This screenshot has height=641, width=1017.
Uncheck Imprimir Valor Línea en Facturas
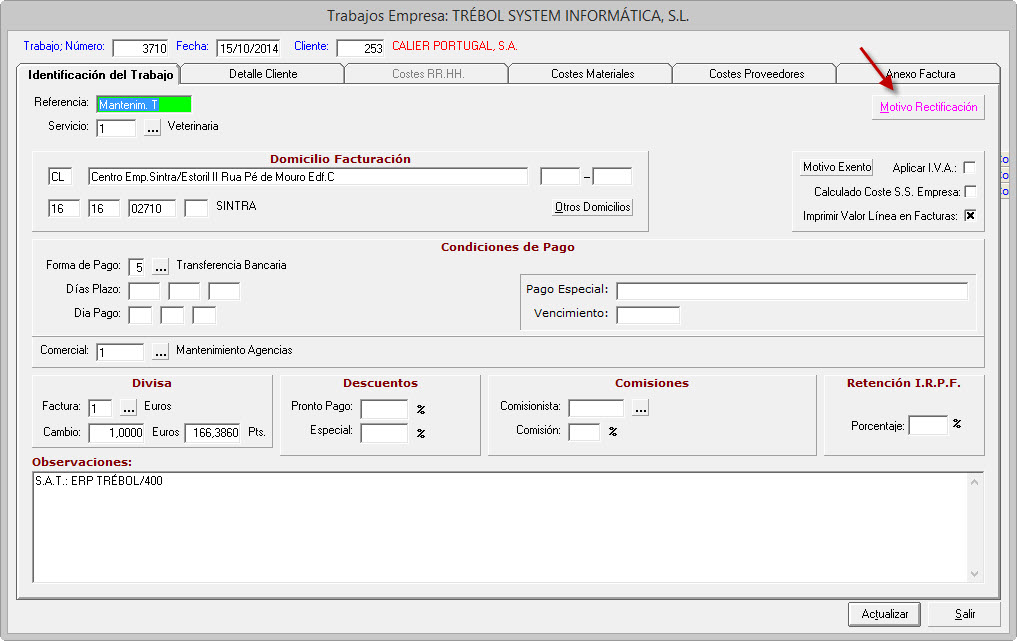(970, 215)
